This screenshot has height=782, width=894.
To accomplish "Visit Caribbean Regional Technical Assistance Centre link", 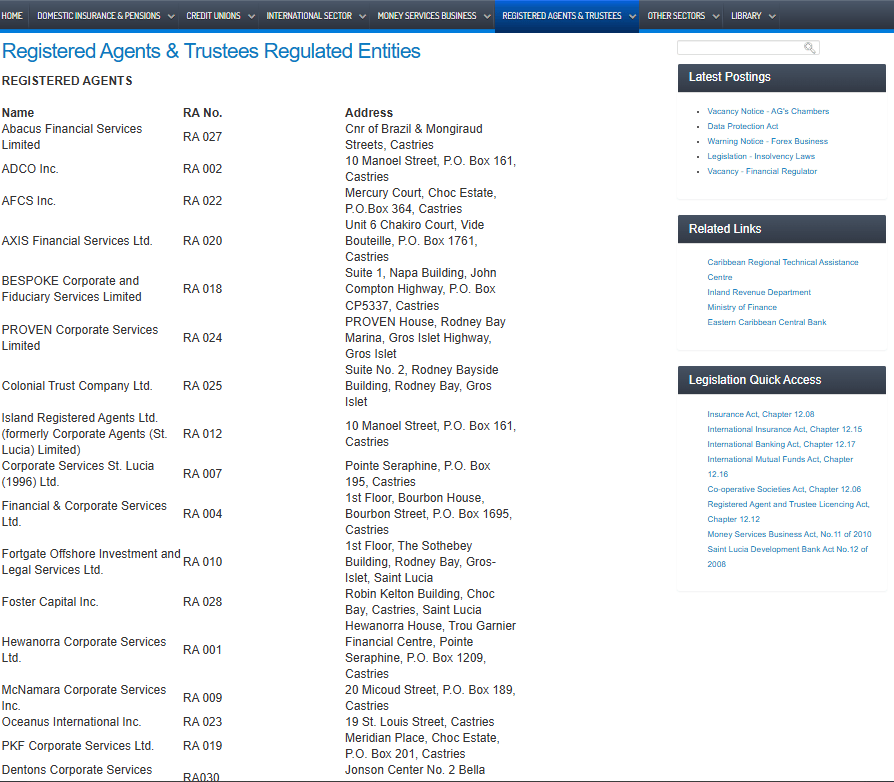I will coord(783,270).
